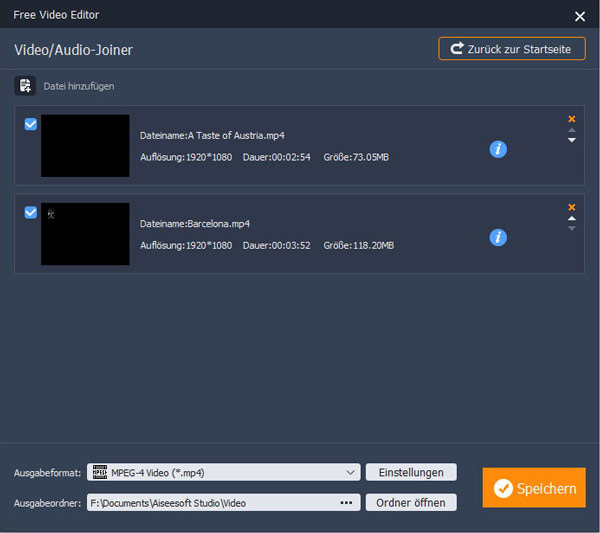Show info for A Taste of Austria.mp4
The height and width of the screenshot is (533, 600).
tap(498, 149)
